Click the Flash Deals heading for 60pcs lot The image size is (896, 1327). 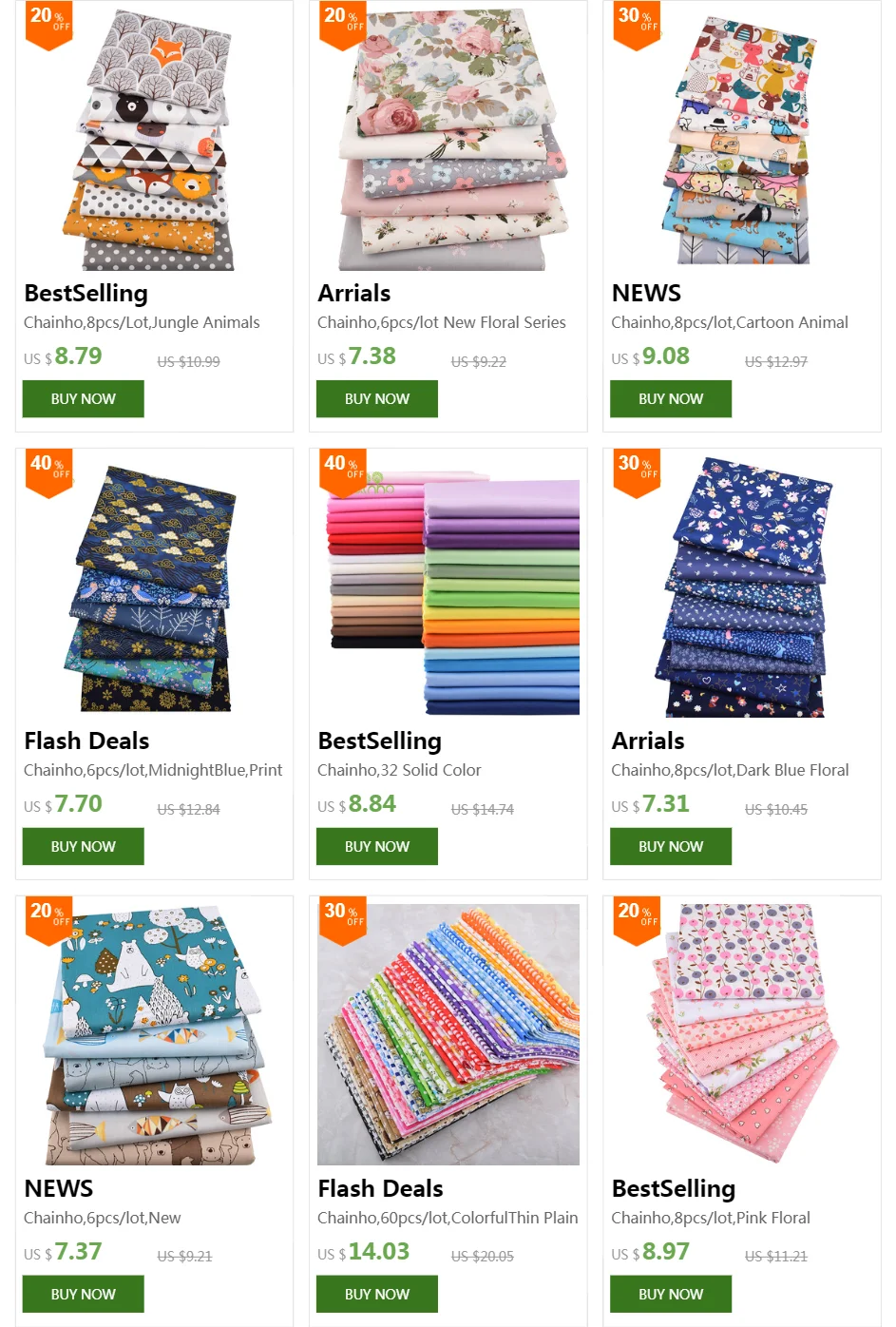(x=380, y=1188)
